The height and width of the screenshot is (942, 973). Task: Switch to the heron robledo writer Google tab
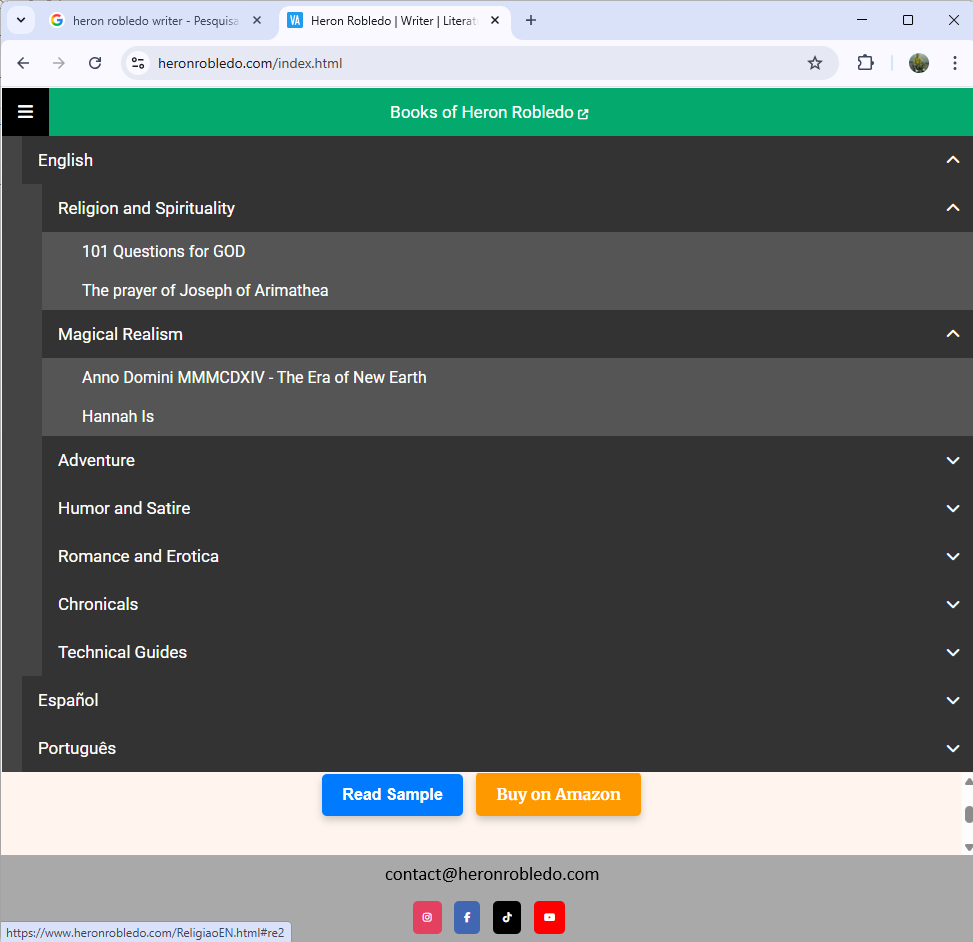click(x=155, y=20)
